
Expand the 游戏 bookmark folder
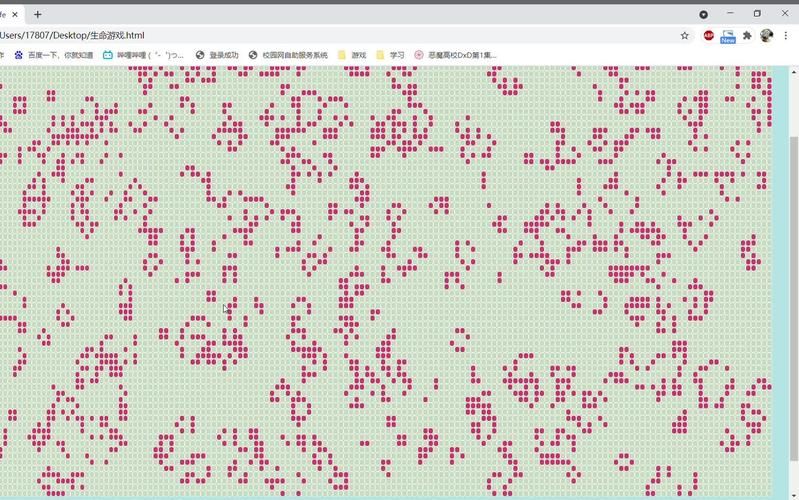pyautogui.click(x=352, y=55)
